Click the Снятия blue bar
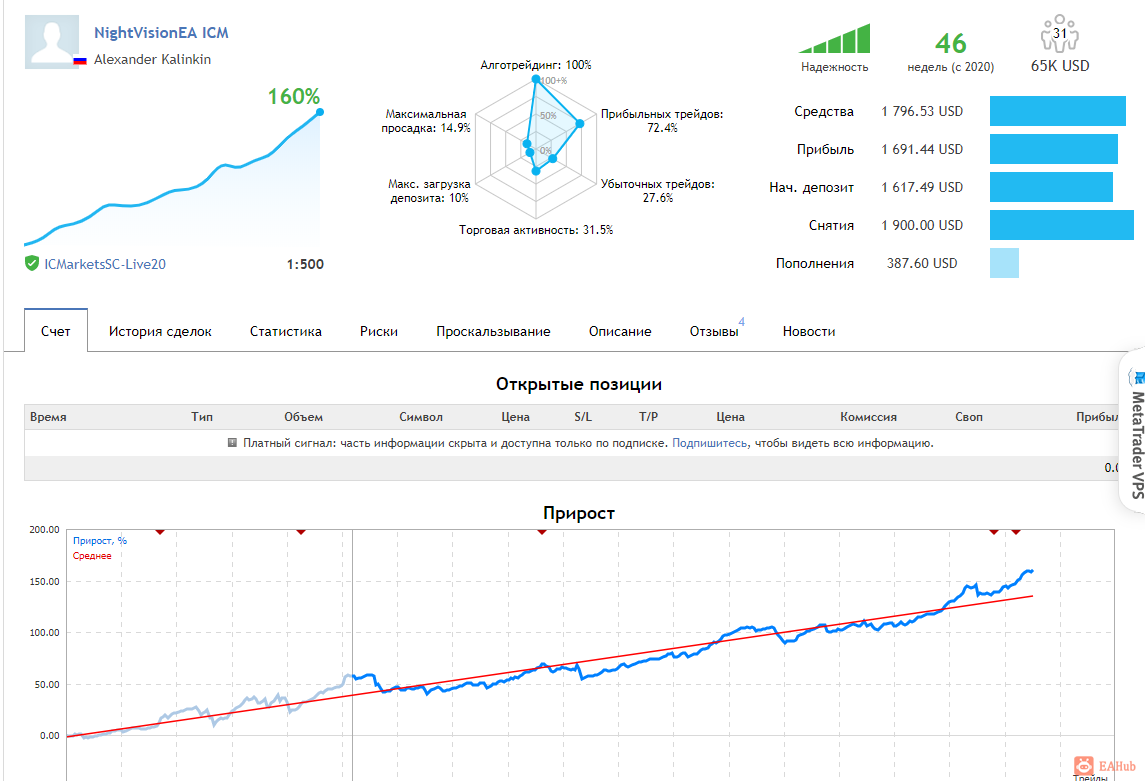This screenshot has width=1145, height=781. (1062, 225)
